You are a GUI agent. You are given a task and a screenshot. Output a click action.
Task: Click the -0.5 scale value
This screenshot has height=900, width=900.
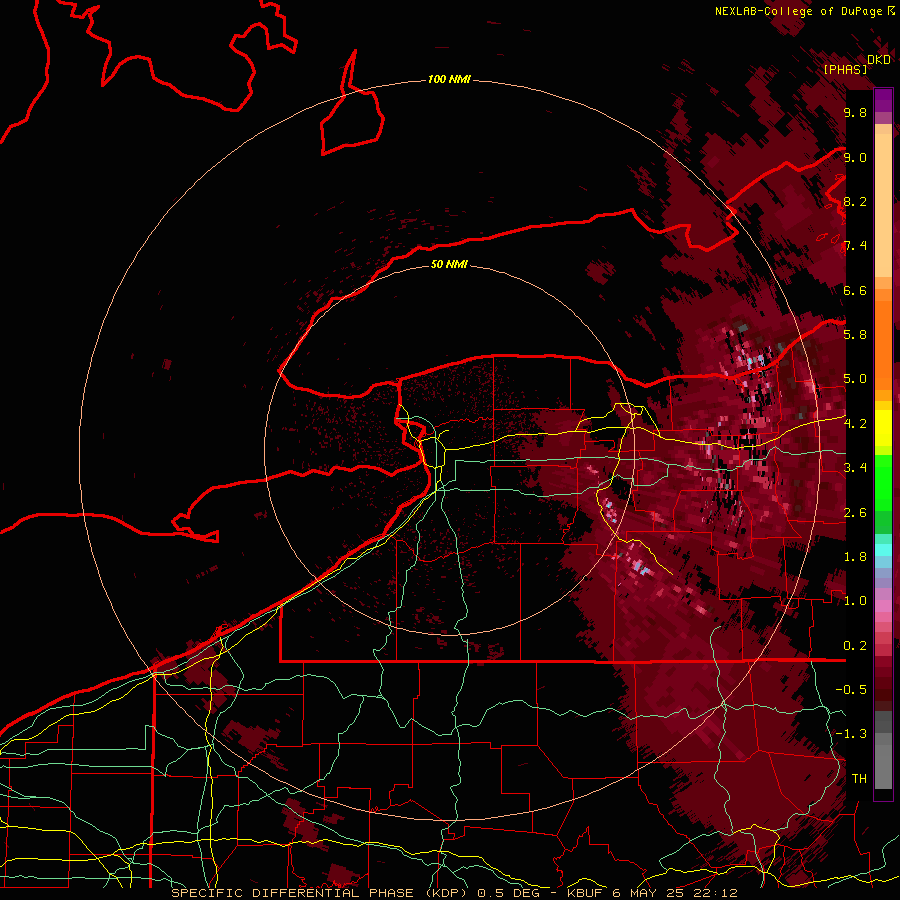pyautogui.click(x=851, y=689)
